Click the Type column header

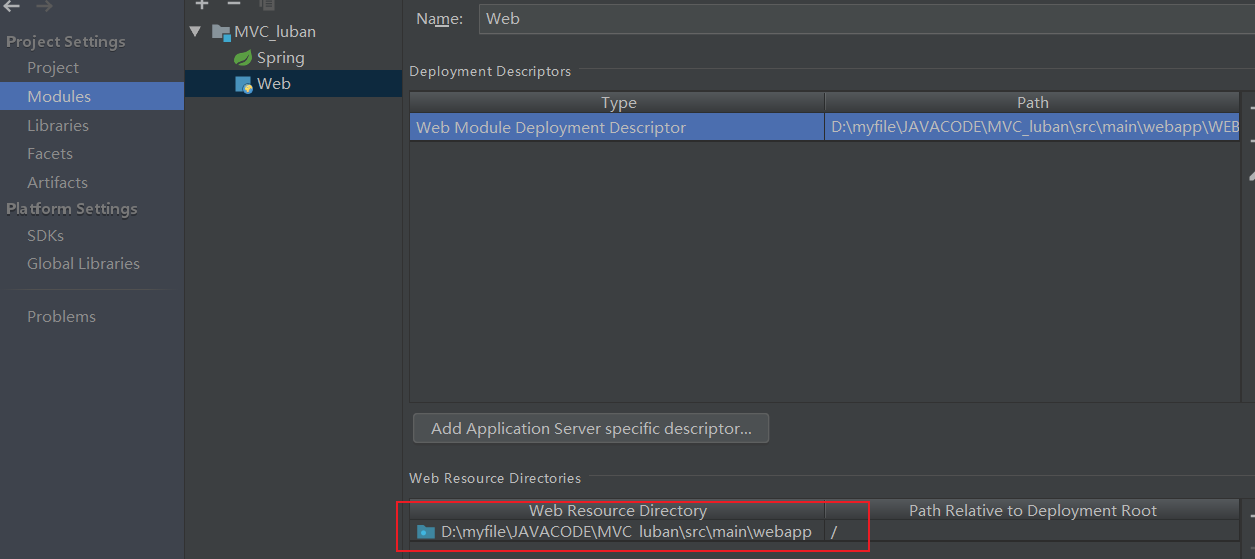pos(617,103)
